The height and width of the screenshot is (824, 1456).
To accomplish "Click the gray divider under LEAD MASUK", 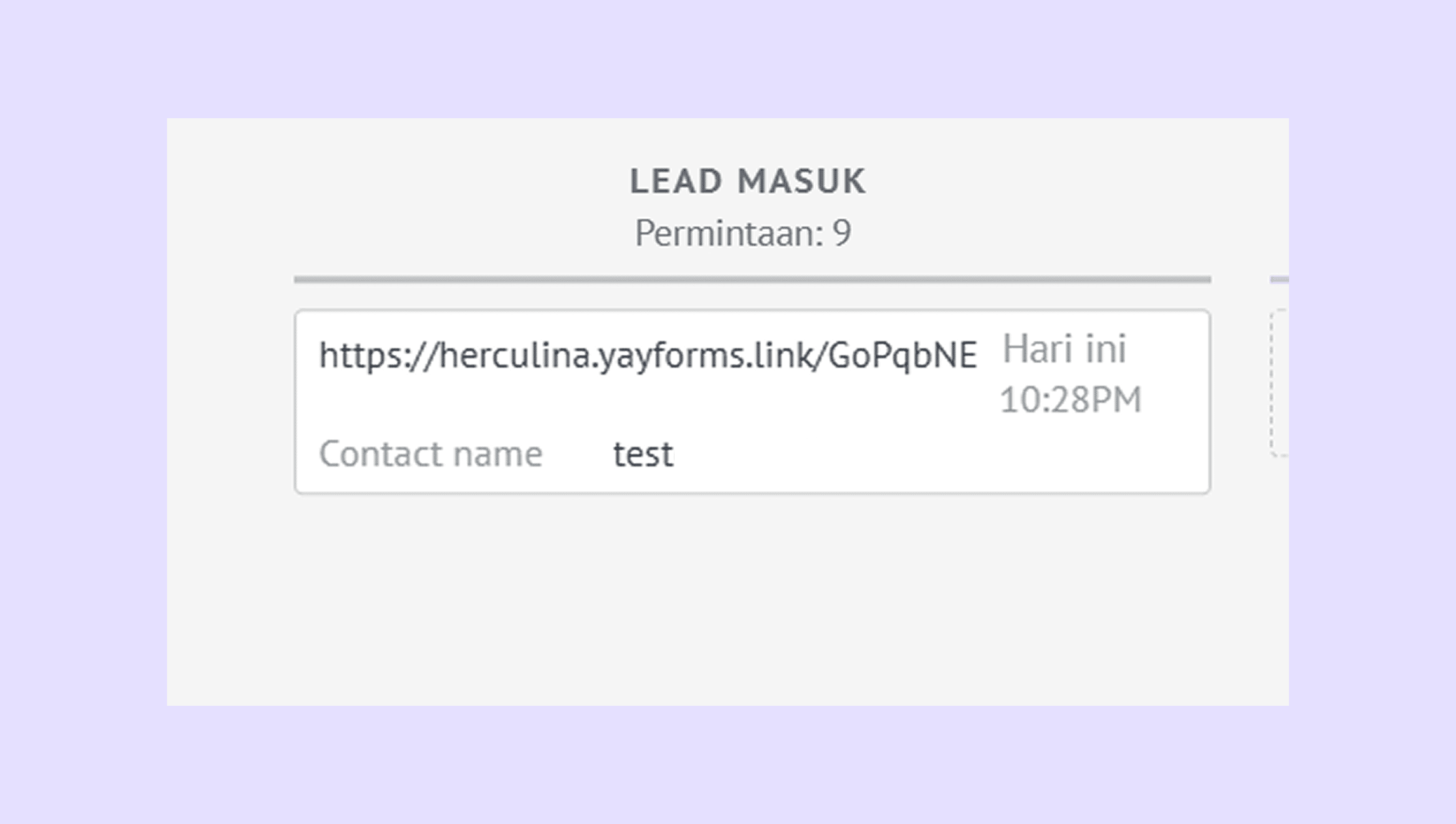I will [x=752, y=279].
